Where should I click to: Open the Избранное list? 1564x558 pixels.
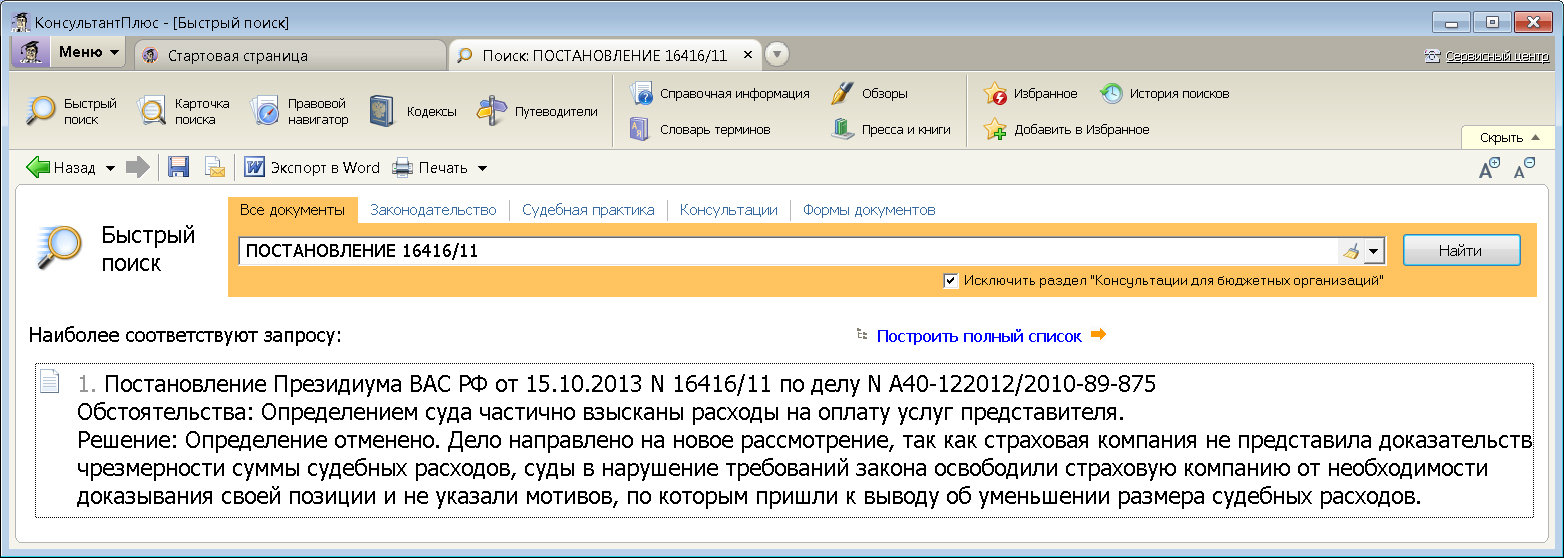[1031, 93]
